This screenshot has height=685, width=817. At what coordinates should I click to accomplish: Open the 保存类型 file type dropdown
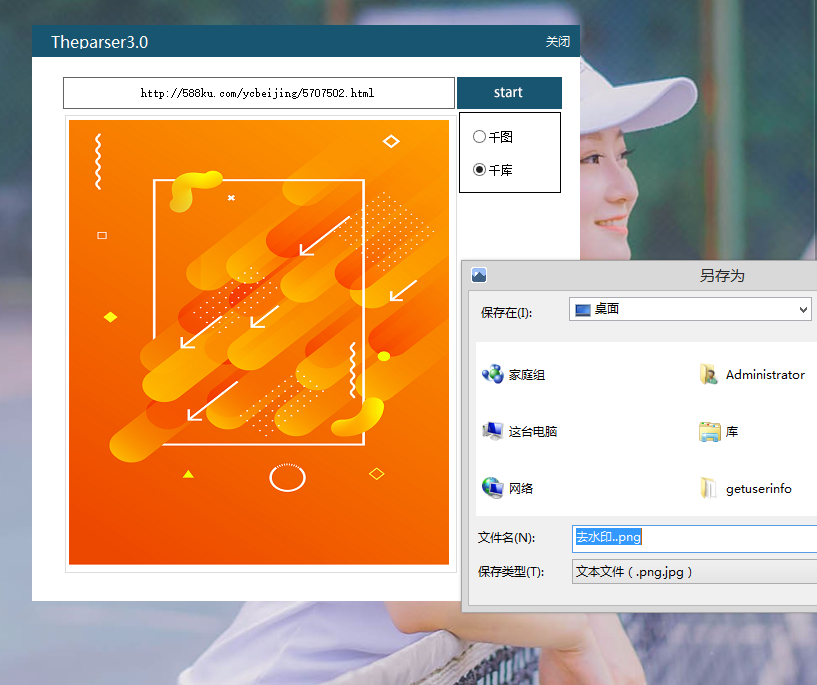[x=695, y=572]
